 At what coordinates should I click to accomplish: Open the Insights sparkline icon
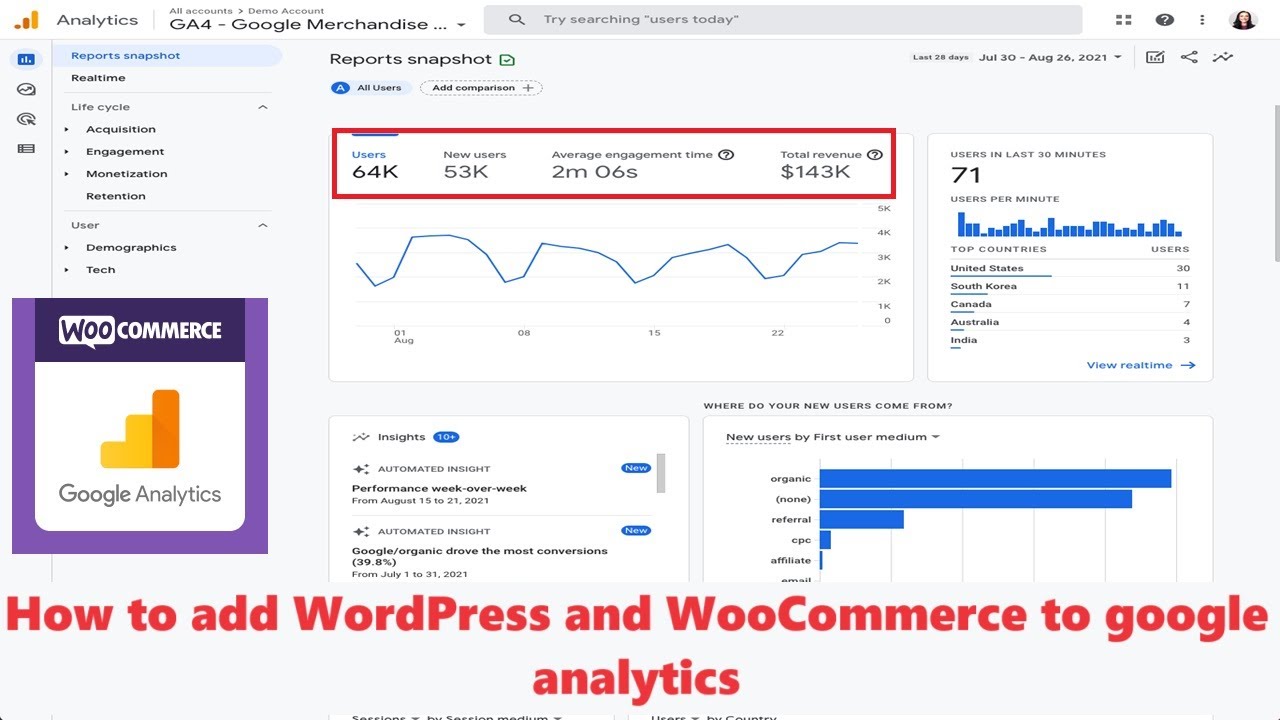pos(1223,57)
